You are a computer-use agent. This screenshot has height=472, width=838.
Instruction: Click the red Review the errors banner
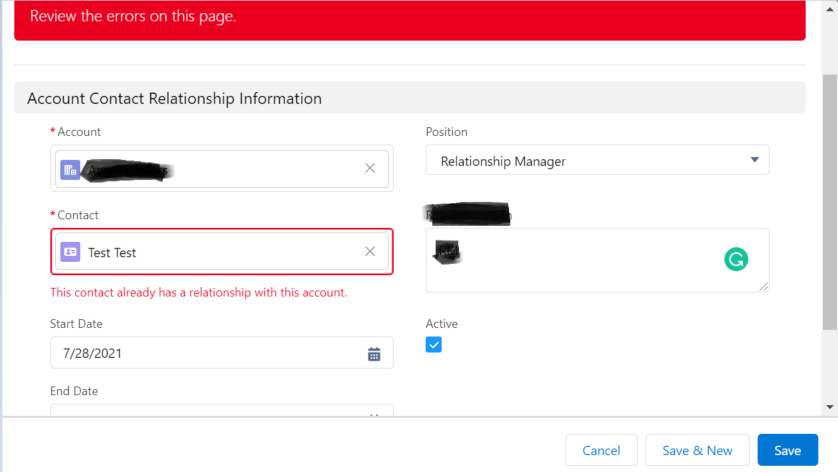pos(409,18)
